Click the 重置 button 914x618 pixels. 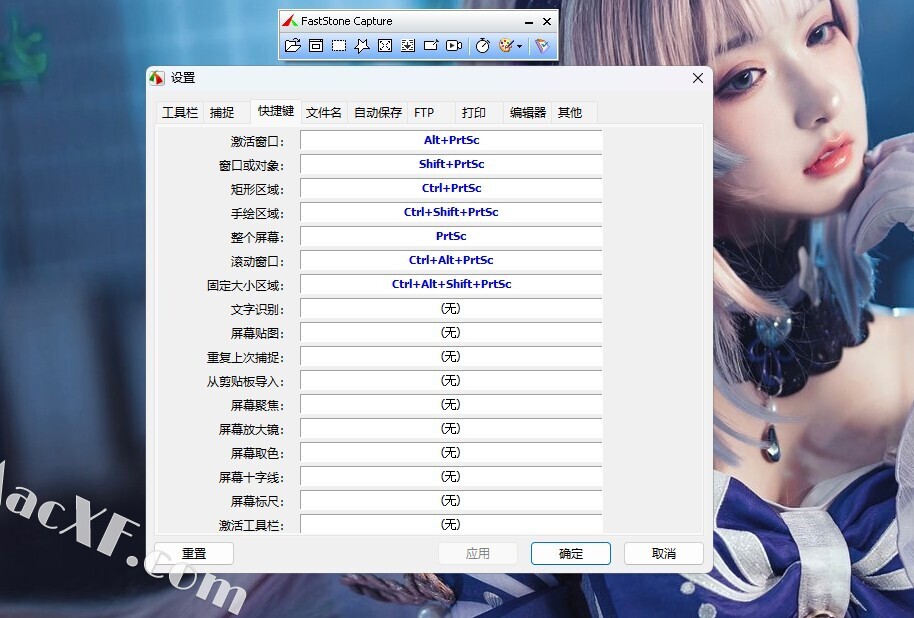point(194,553)
